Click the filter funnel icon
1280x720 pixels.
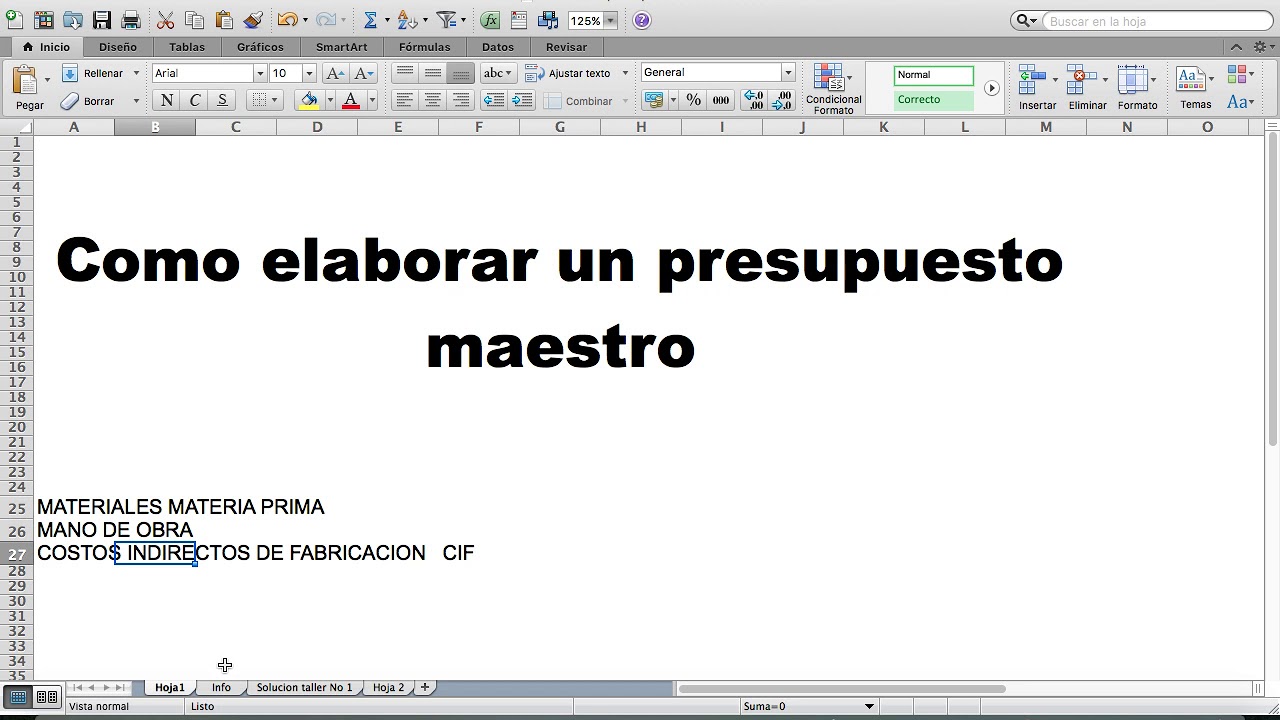pos(447,20)
